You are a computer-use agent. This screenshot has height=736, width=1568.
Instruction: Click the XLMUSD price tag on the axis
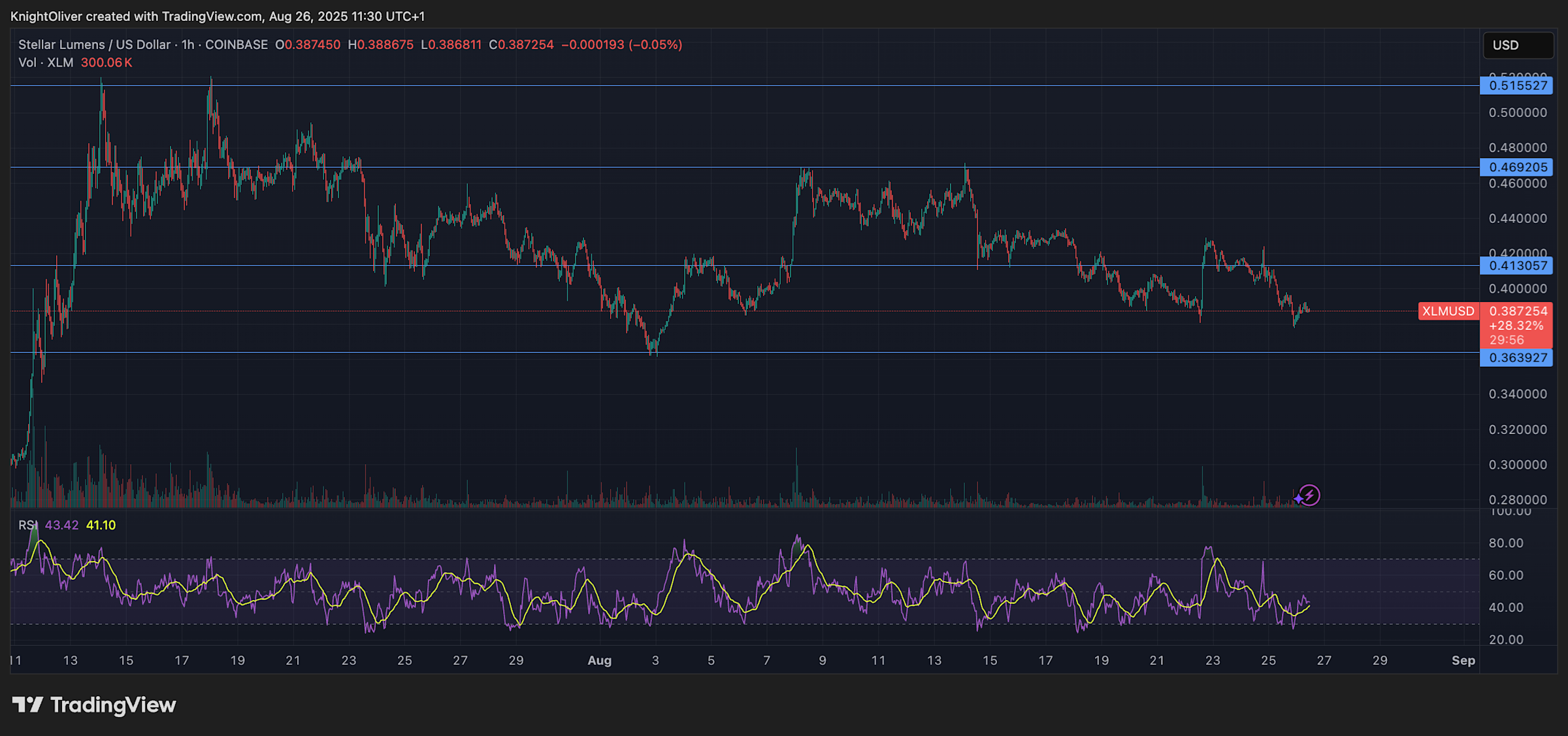(x=1448, y=312)
